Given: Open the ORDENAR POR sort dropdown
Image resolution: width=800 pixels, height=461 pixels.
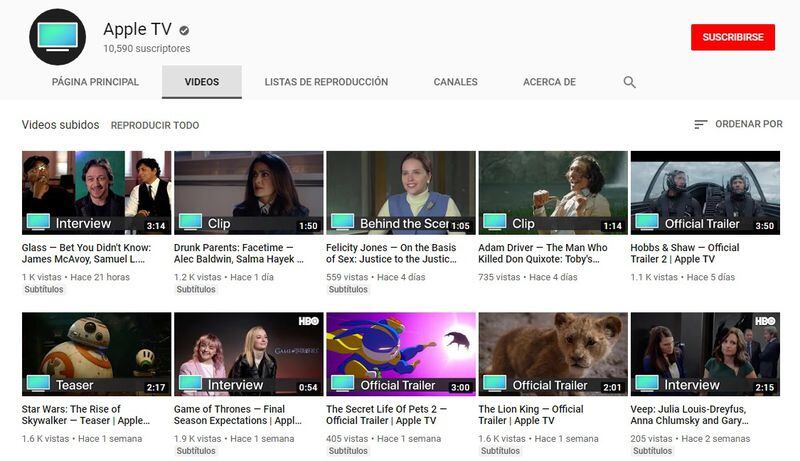Looking at the screenshot, I should coord(738,124).
